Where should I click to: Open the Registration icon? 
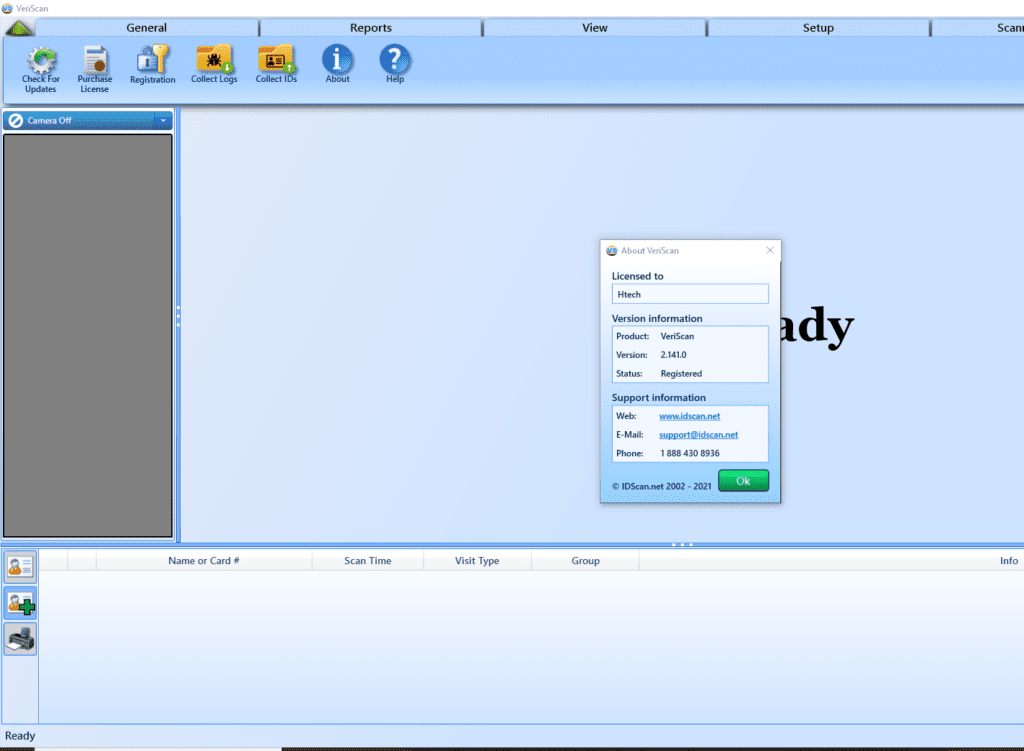coord(152,62)
